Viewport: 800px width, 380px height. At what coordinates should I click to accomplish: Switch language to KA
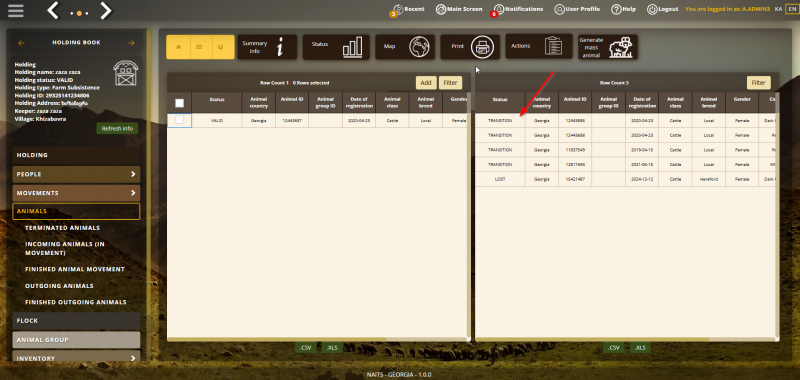click(778, 9)
